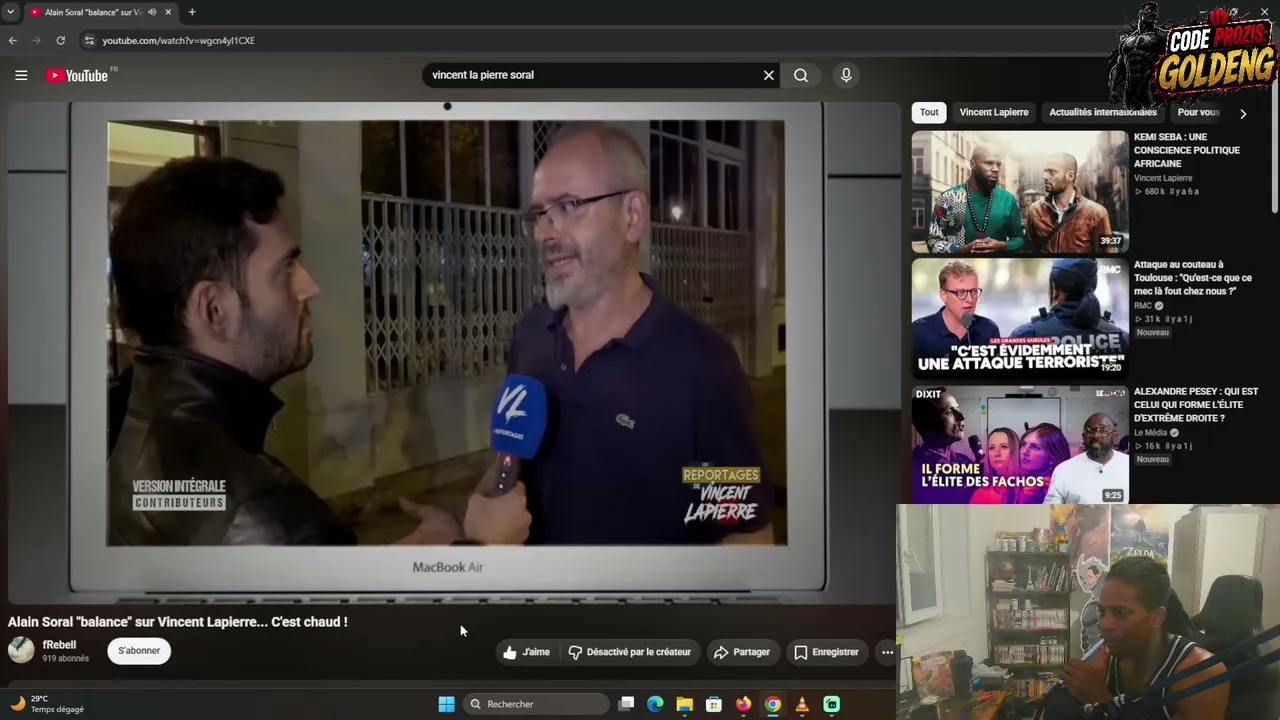
Task: Visit the RMC channel name link
Action: (1143, 306)
